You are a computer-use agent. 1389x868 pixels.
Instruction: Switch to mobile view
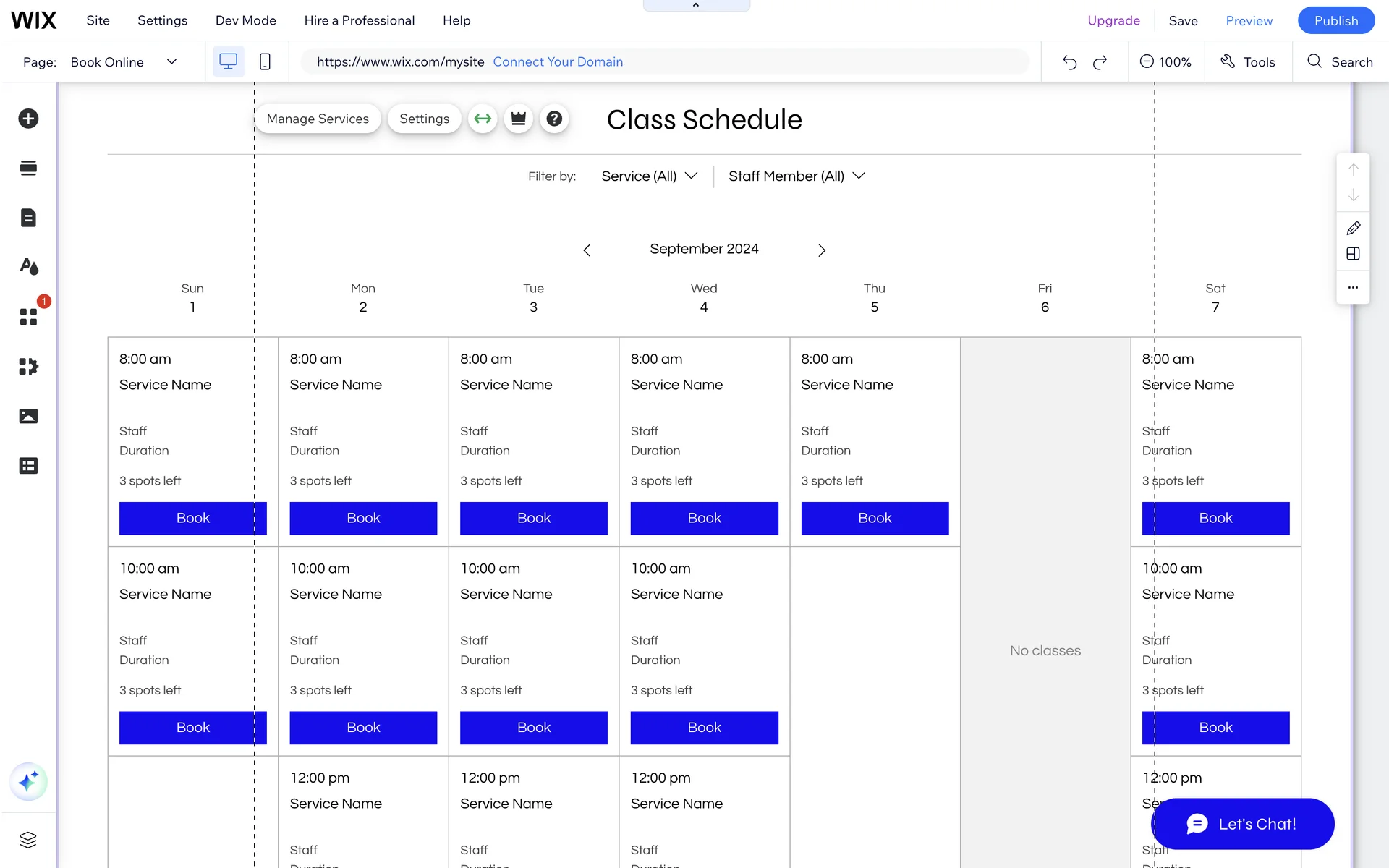[265, 62]
